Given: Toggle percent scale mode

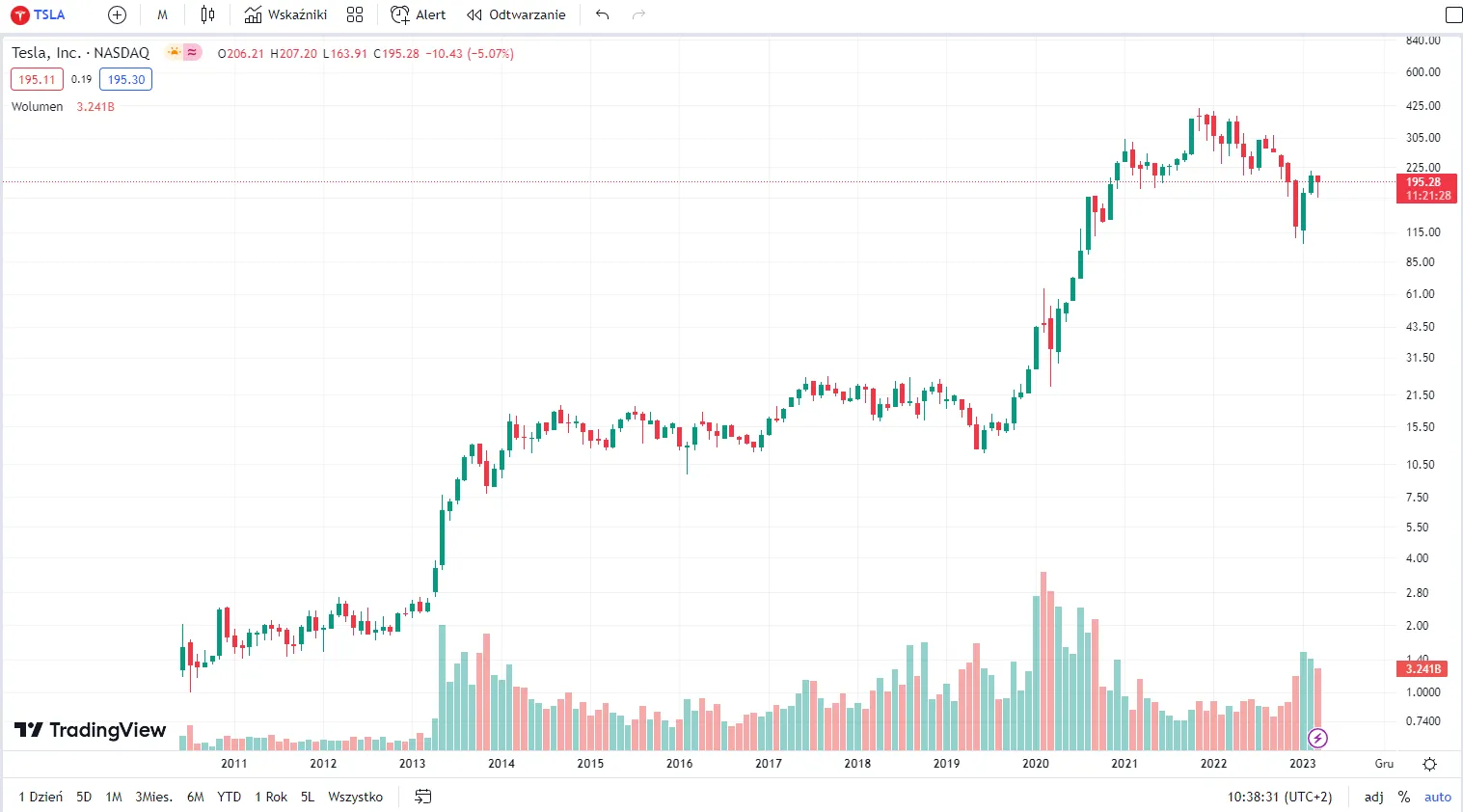Looking at the screenshot, I should click(x=1404, y=797).
